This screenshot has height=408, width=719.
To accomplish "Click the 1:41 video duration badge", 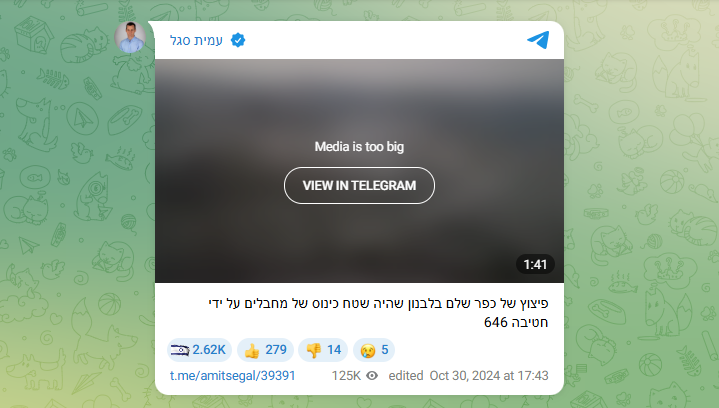I will pyautogui.click(x=535, y=265).
